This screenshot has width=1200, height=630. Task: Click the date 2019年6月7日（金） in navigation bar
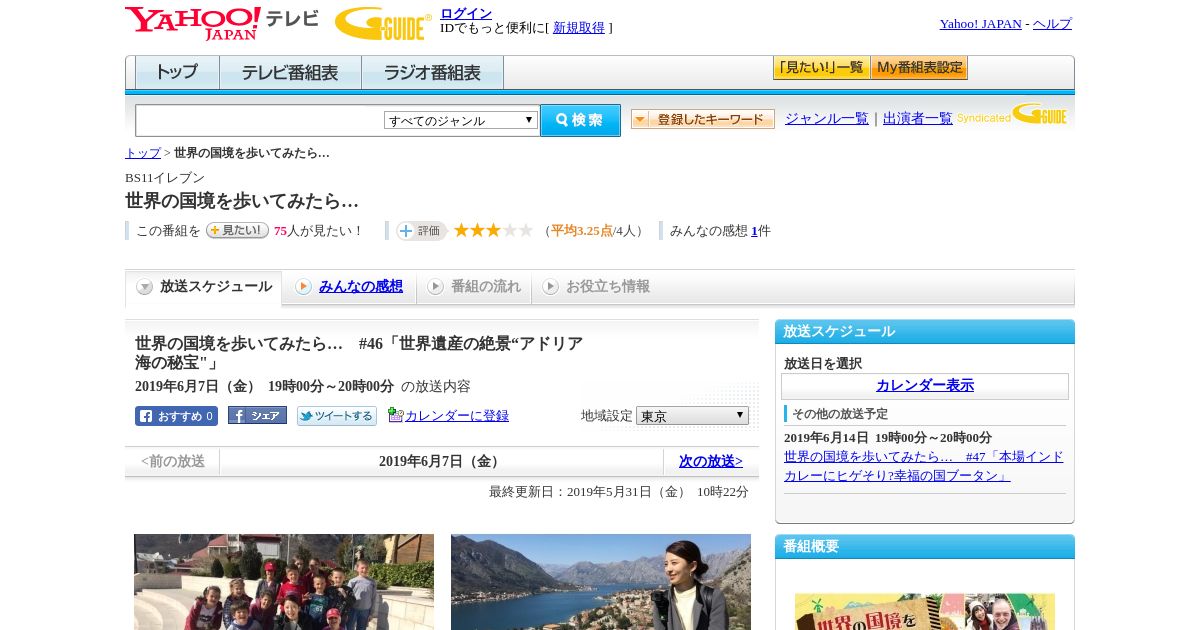click(441, 461)
